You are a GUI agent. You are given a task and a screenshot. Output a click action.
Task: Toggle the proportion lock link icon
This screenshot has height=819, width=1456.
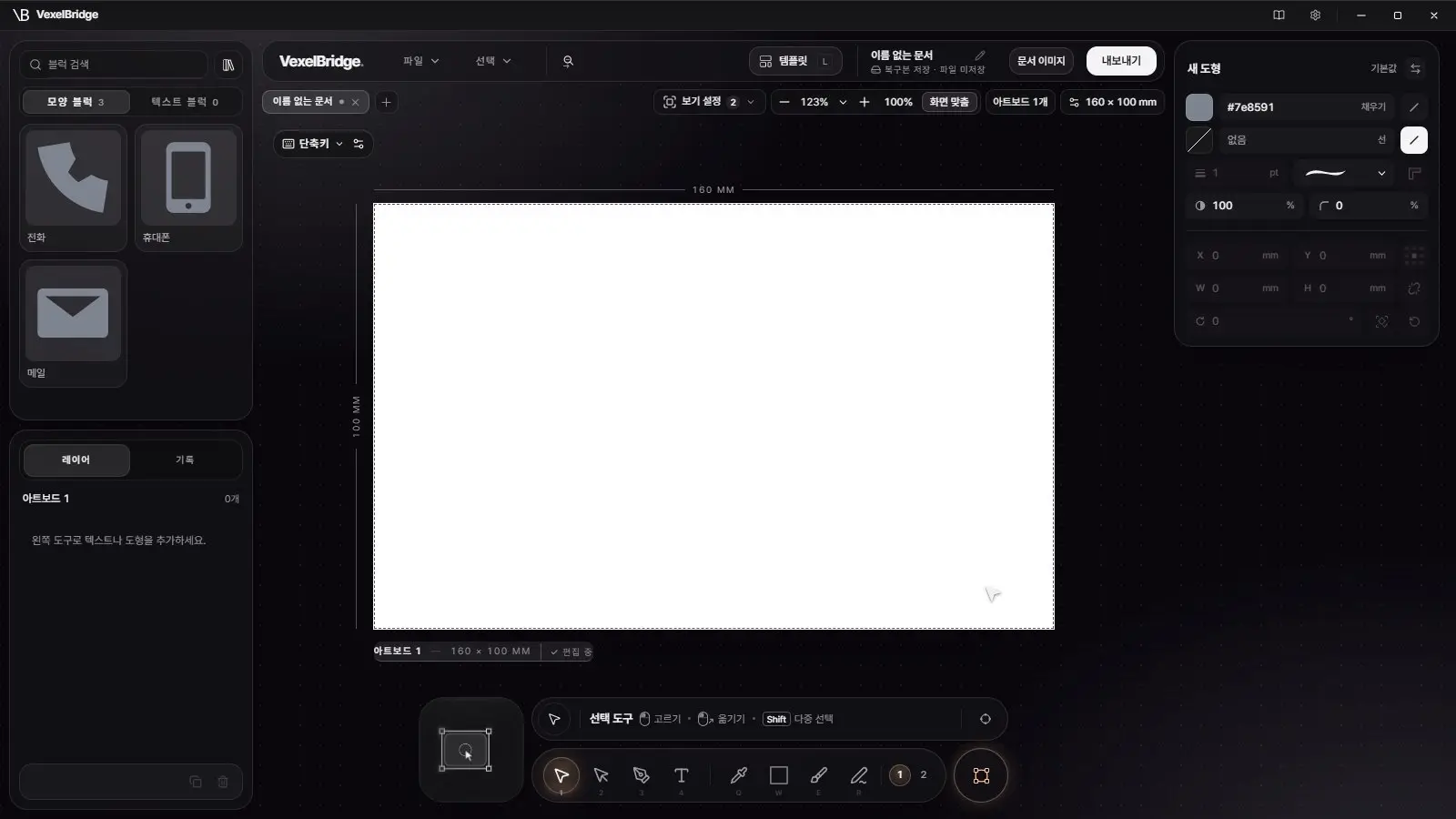[1414, 288]
